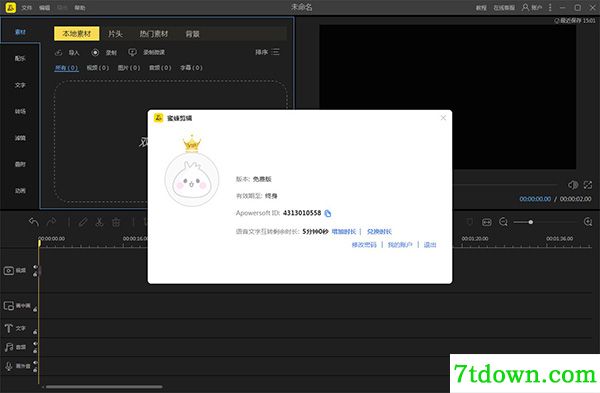Click the 增加时长 link
Screen dimensions: 600x393
pos(344,232)
